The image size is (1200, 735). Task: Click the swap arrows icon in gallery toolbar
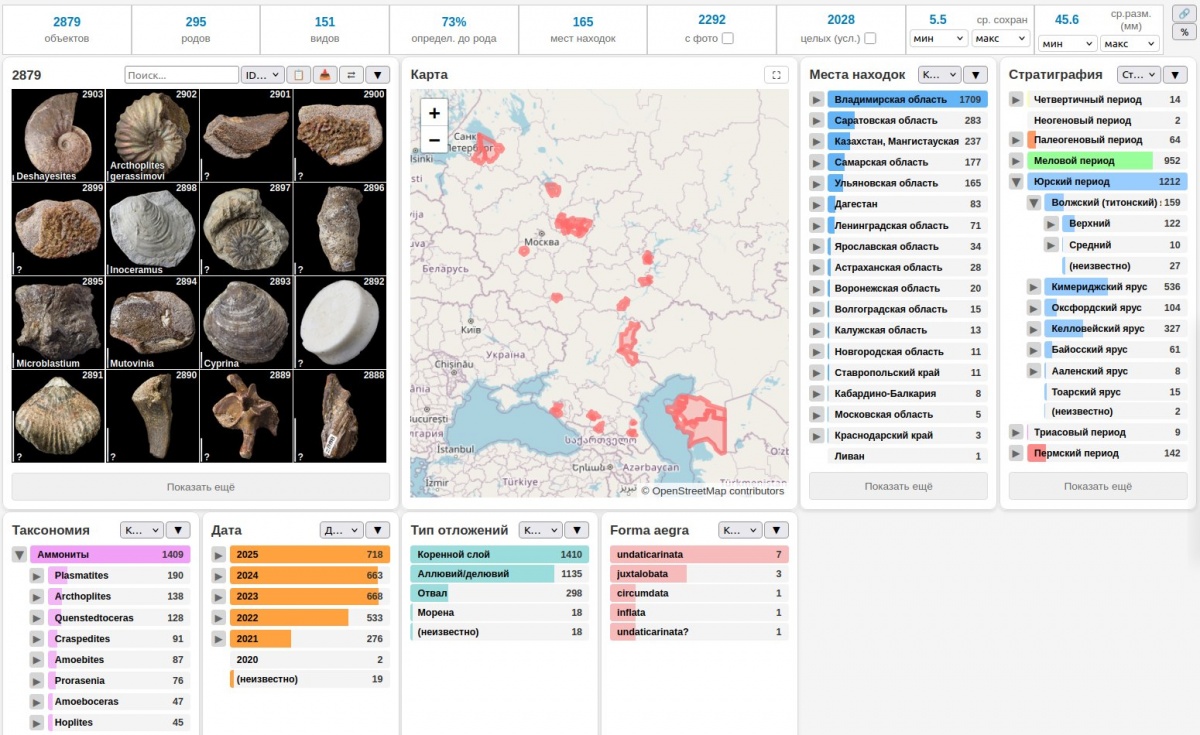351,75
